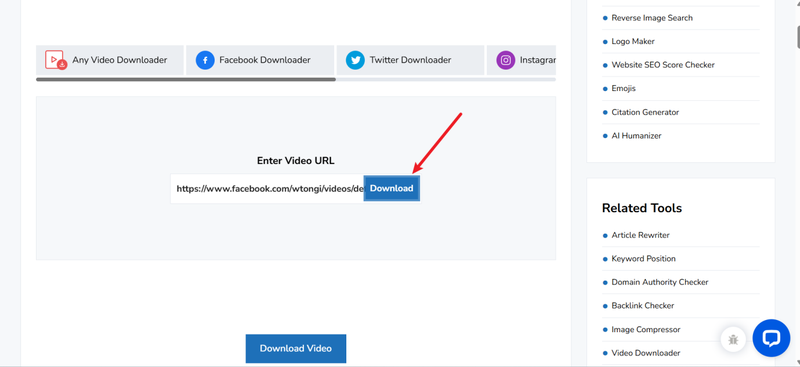This screenshot has width=800, height=367.
Task: Click the page vertical scrollbar thumb
Action: 797,37
